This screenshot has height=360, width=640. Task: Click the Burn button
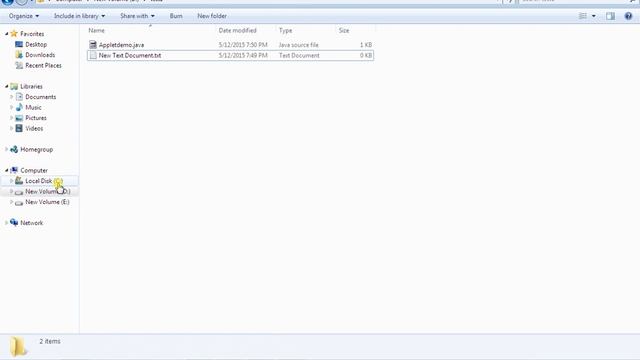tap(176, 16)
